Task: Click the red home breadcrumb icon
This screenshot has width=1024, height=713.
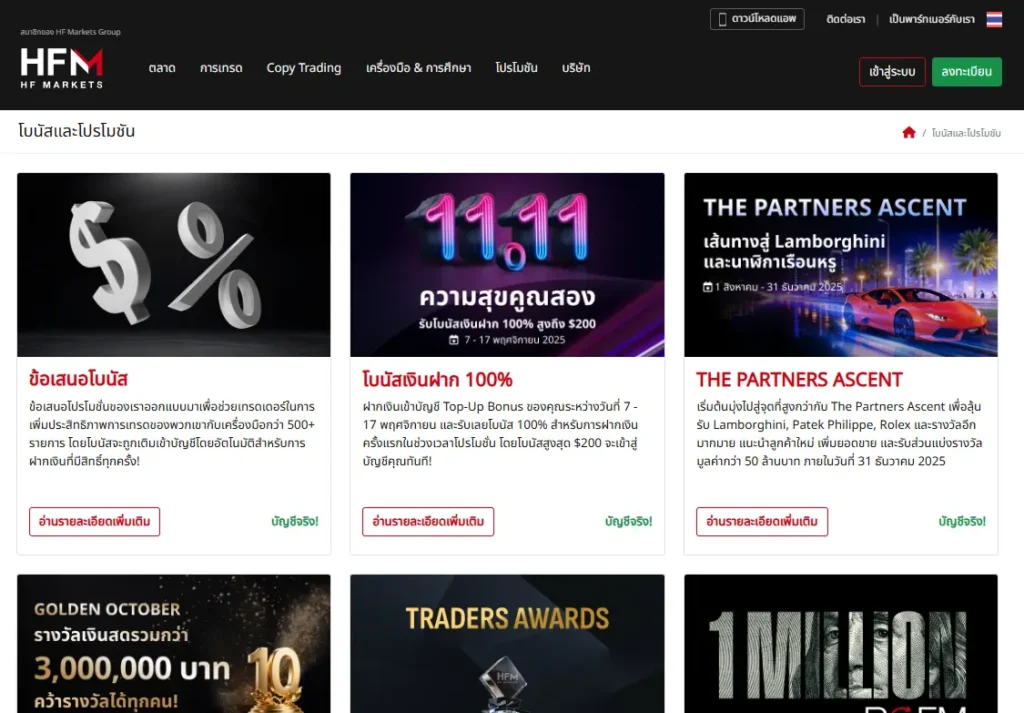Action: (908, 133)
